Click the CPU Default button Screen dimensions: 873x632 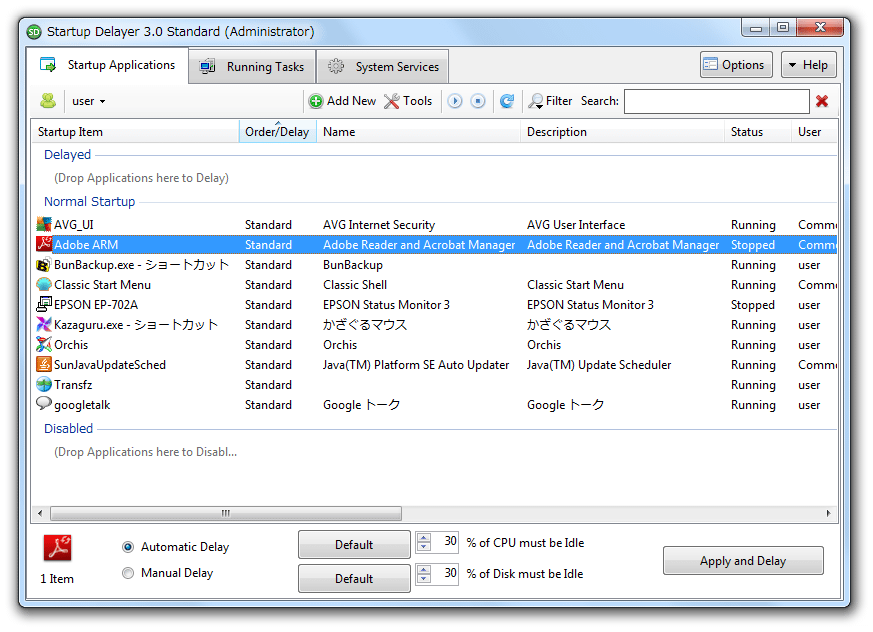[354, 545]
